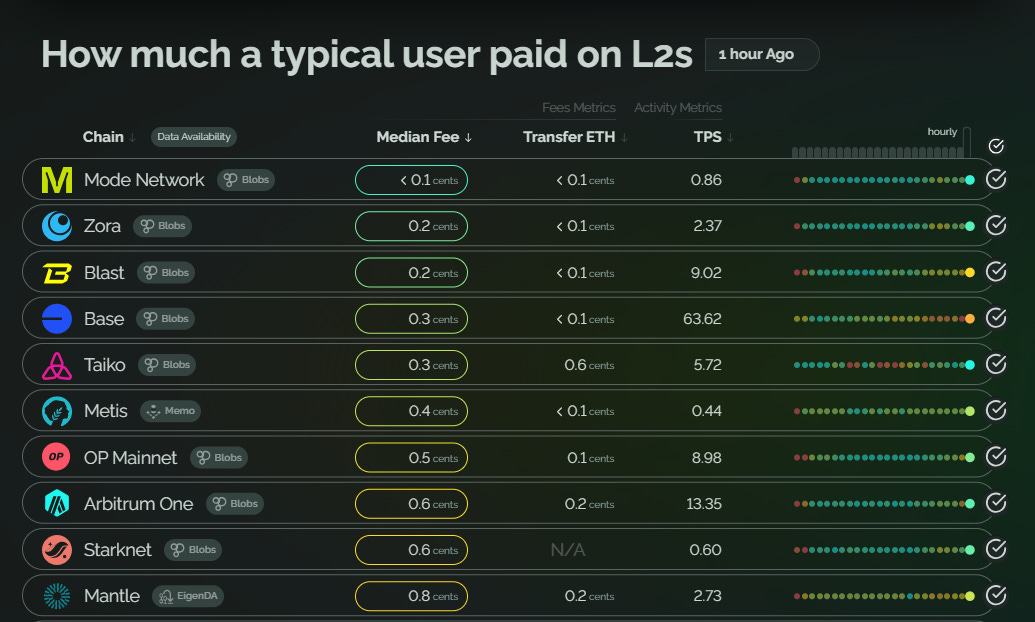Toggle the OP Mainnet row checkmark
This screenshot has height=622, width=1035.
tap(996, 457)
